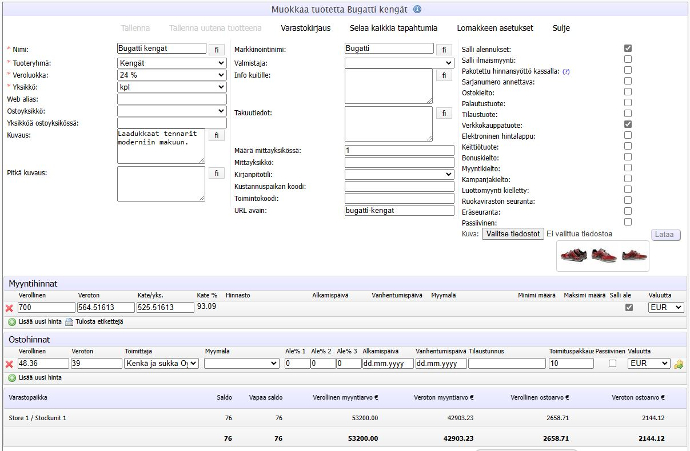Click the icon beside the purchase price currency
Image resolution: width=690 pixels, height=451 pixels.
click(679, 364)
